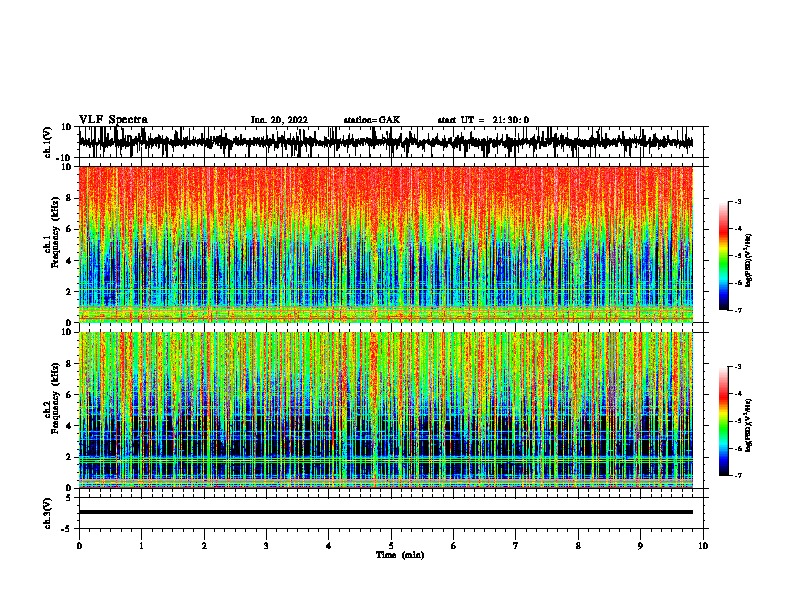792x612 pixels.
Task: Click the date label "Jan. 20, 2022"
Action: (x=279, y=120)
